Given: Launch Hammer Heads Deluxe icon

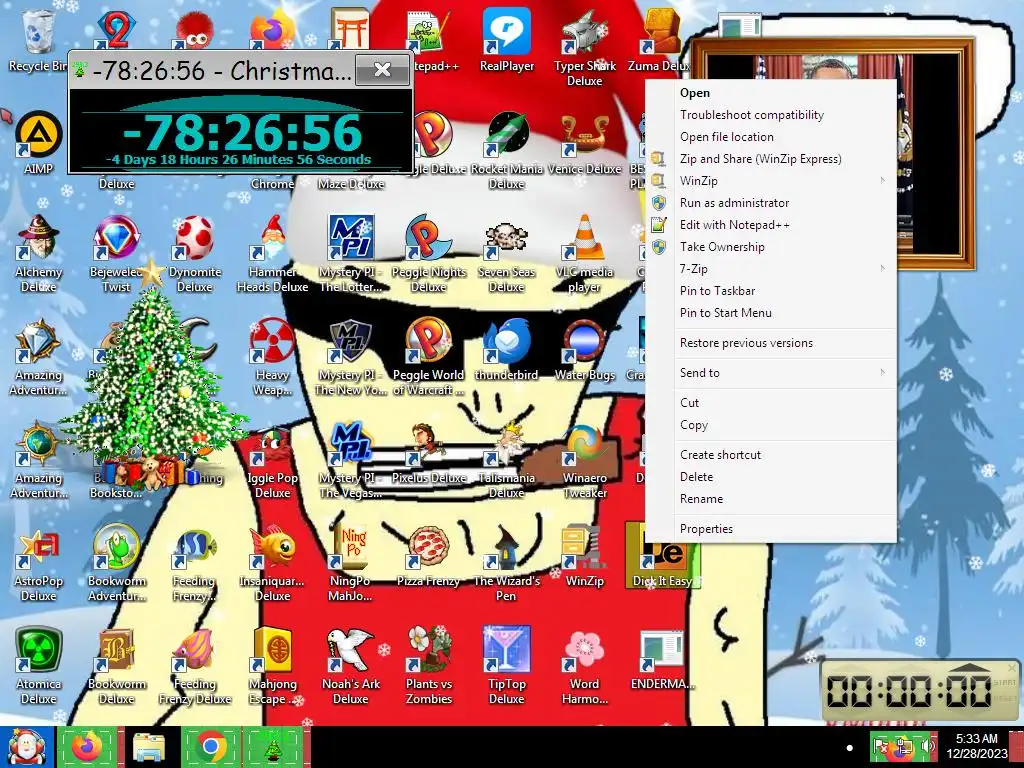Looking at the screenshot, I should tap(272, 253).
